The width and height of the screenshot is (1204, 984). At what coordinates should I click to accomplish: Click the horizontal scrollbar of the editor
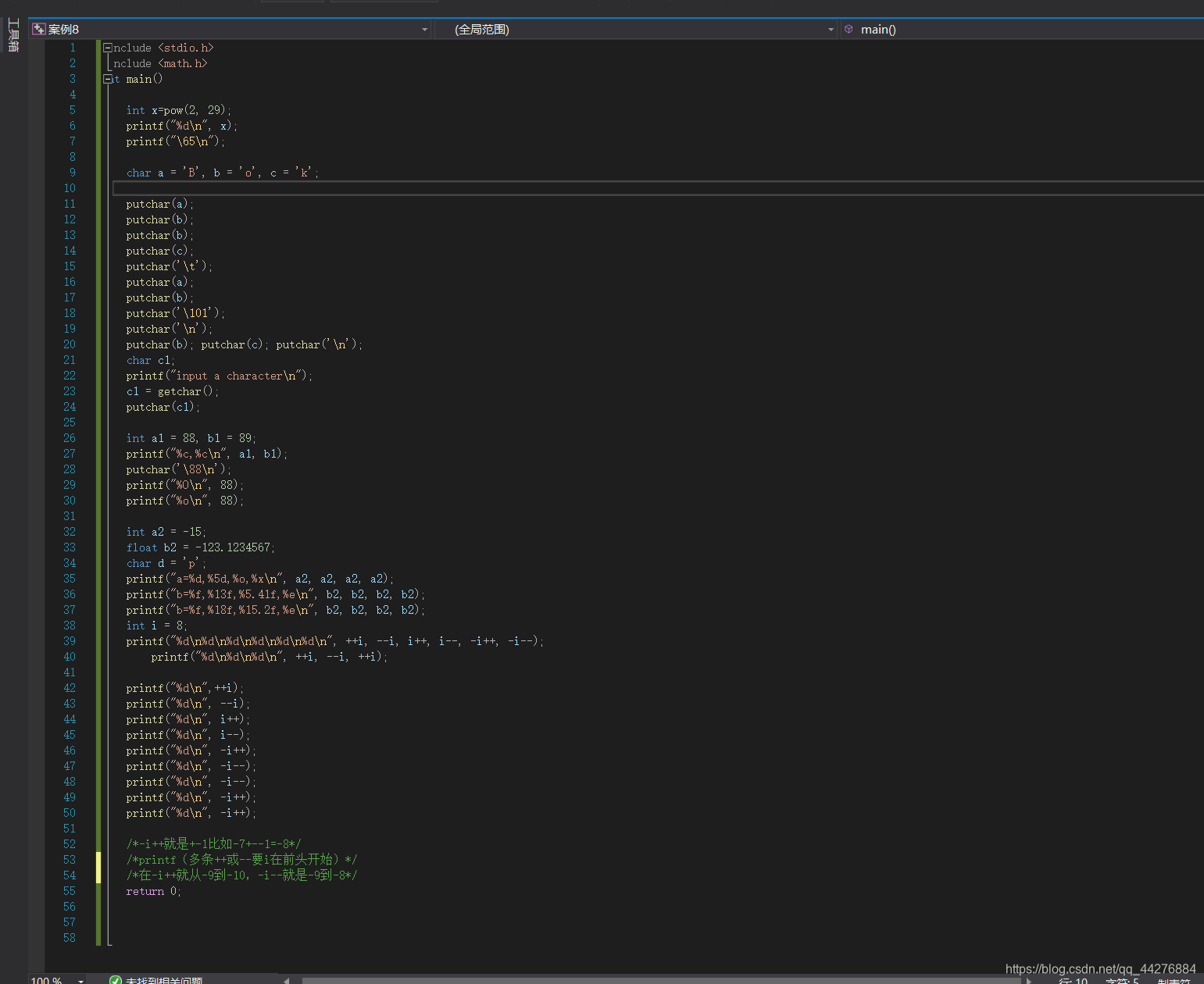click(660, 980)
